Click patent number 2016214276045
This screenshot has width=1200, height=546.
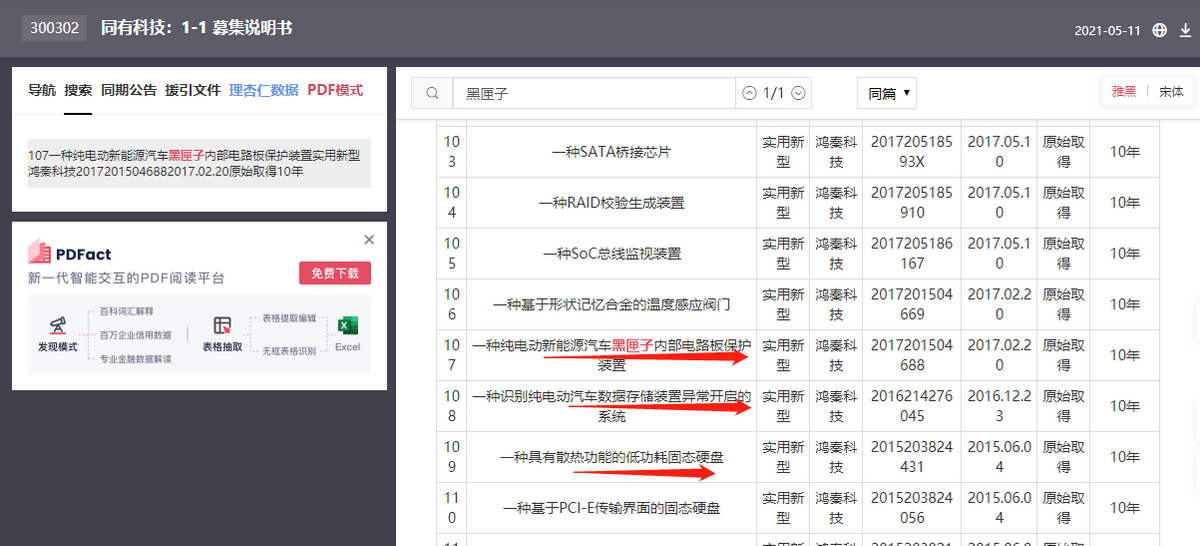(x=911, y=406)
